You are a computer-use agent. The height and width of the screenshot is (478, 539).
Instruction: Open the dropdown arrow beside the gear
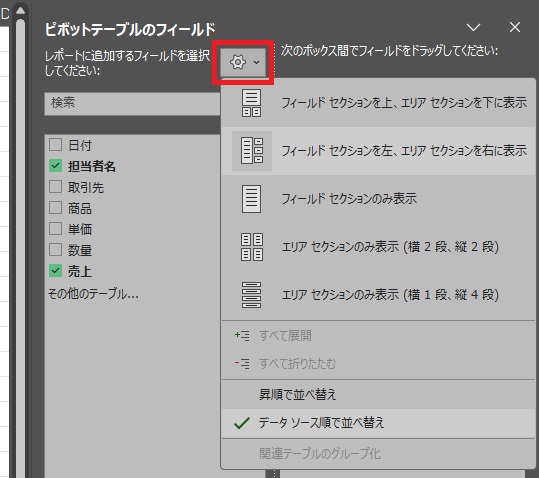256,62
